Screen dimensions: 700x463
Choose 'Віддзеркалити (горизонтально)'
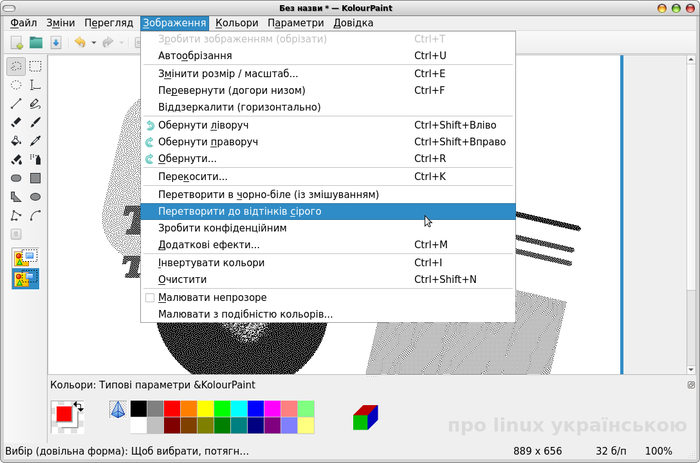[x=328, y=107]
